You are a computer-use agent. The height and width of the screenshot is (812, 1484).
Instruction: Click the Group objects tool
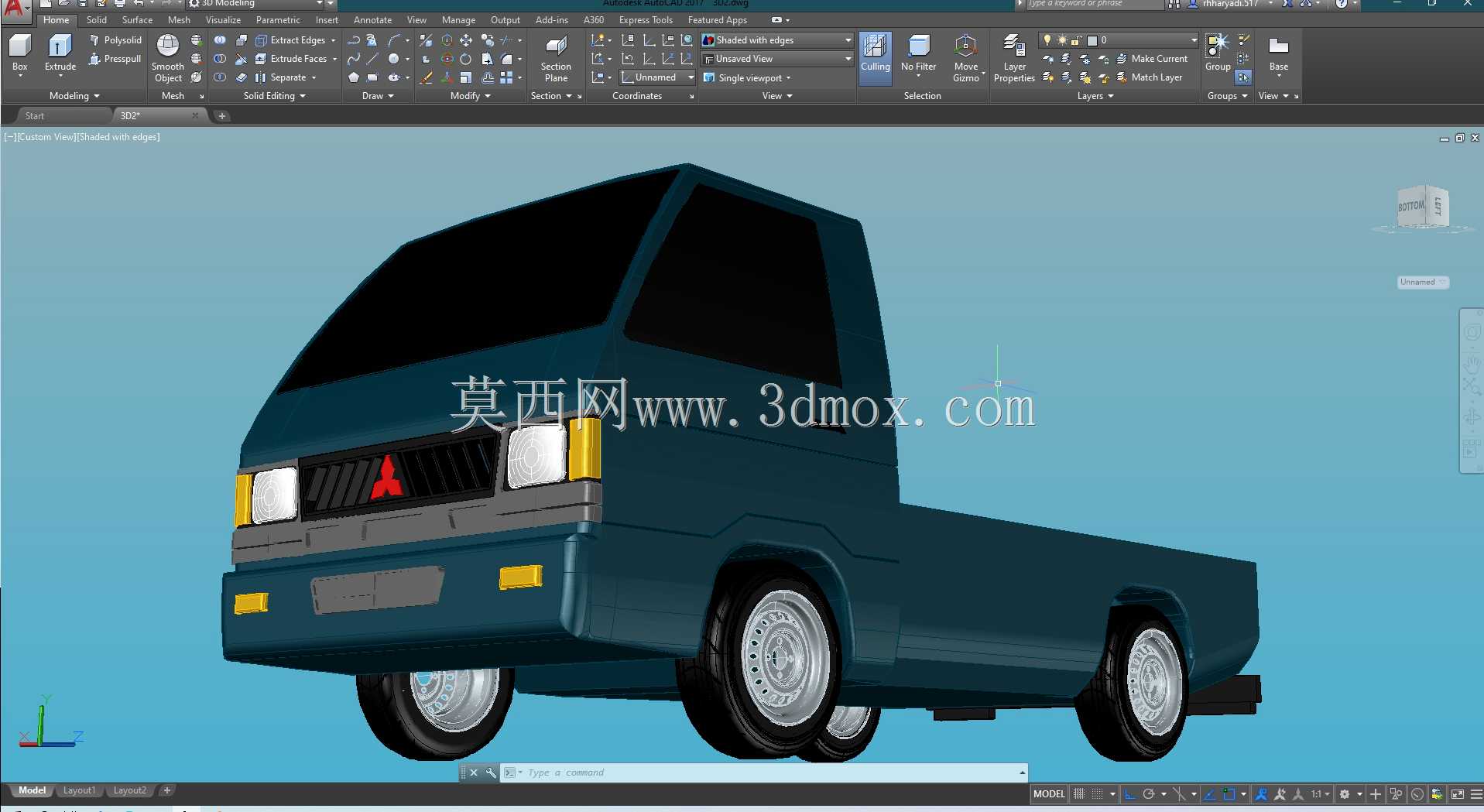tap(1218, 53)
